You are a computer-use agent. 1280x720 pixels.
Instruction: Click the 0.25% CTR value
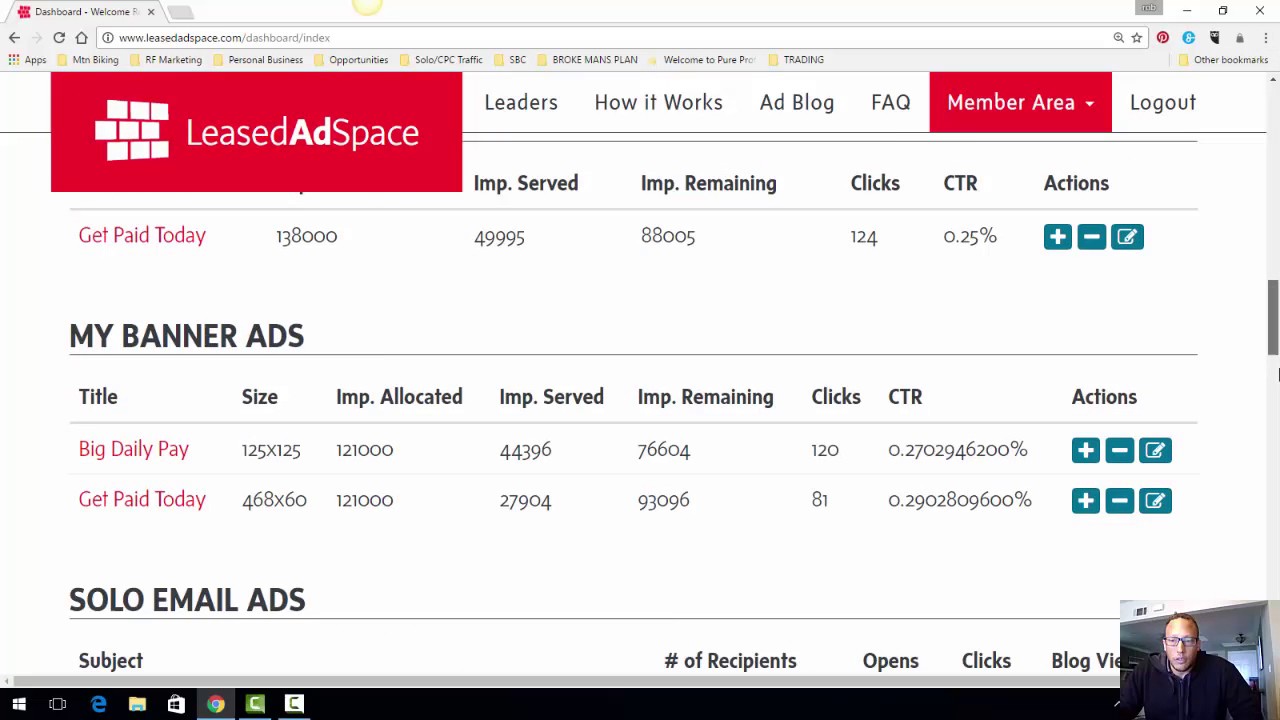click(970, 236)
